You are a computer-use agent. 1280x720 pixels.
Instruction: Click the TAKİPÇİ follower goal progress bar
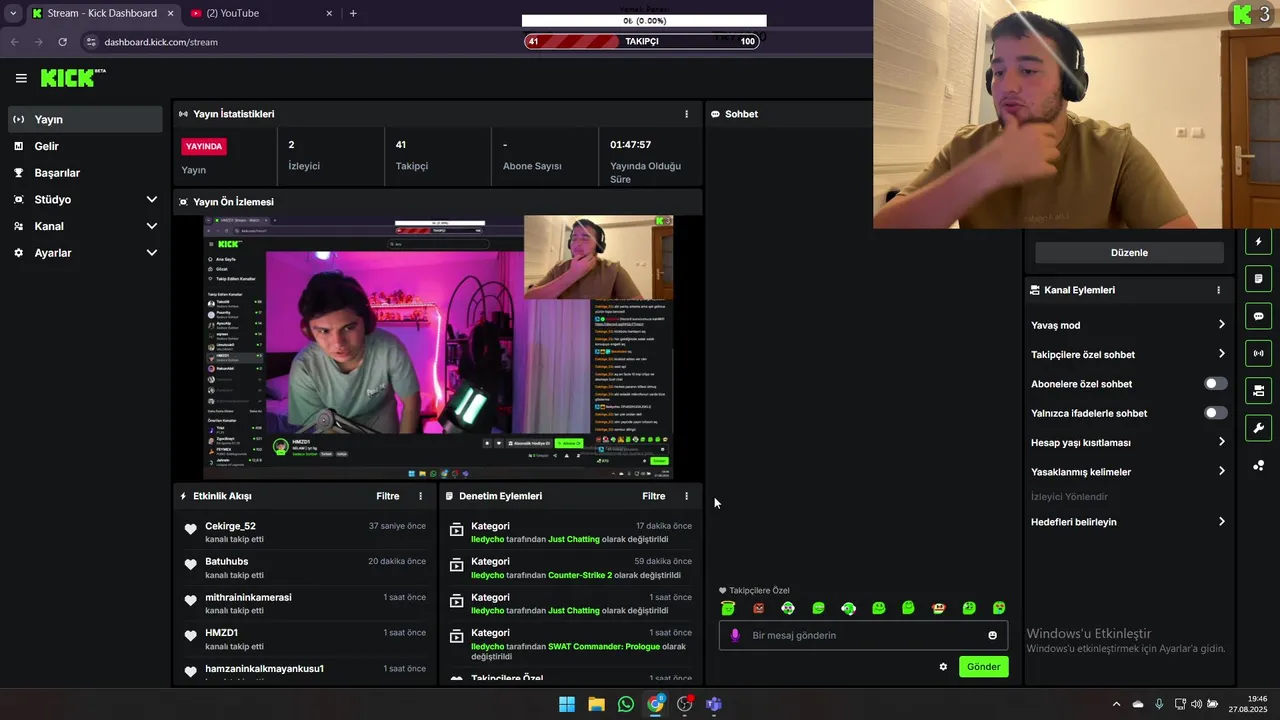(642, 41)
